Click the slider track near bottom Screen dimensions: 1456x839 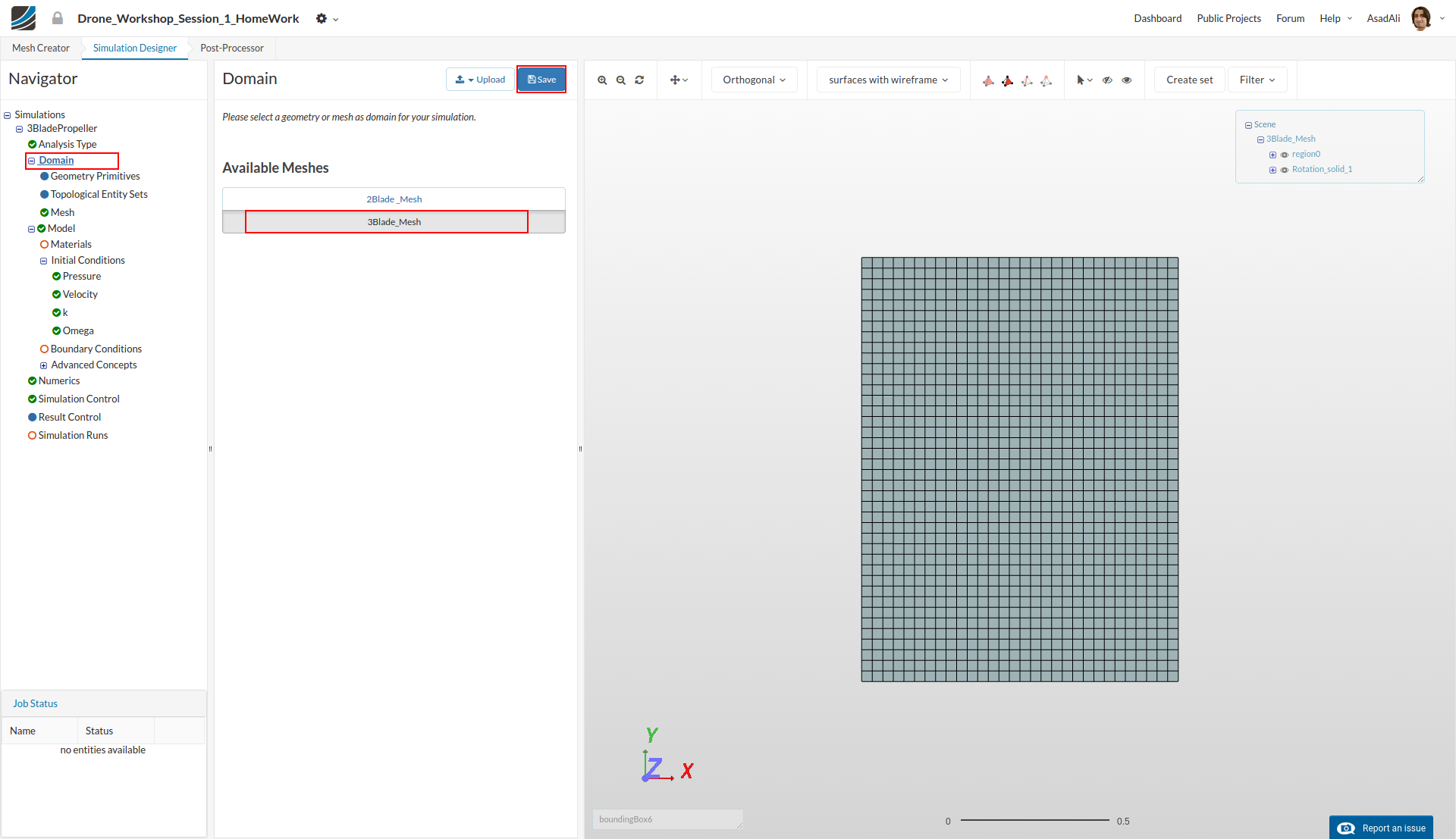pos(1034,820)
